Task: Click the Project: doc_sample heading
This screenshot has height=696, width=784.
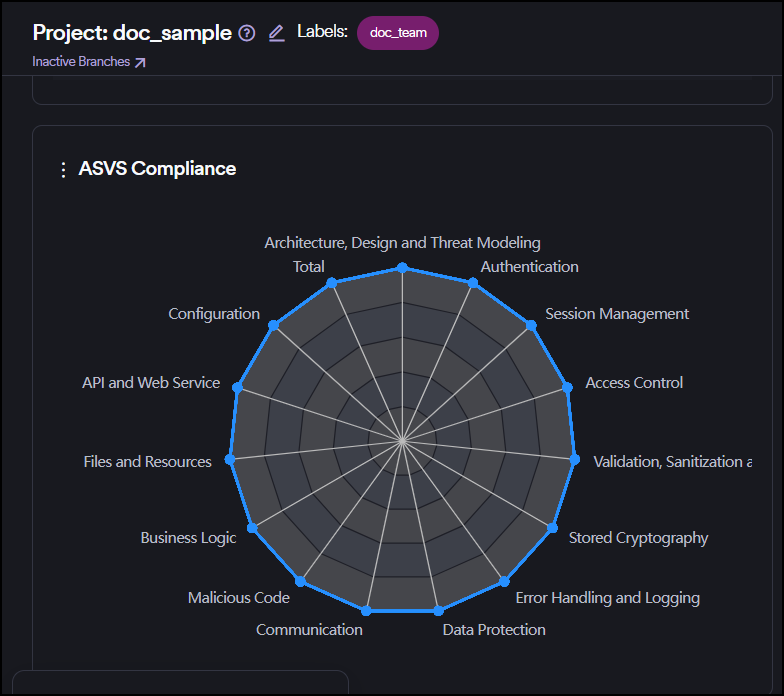Action: tap(132, 33)
